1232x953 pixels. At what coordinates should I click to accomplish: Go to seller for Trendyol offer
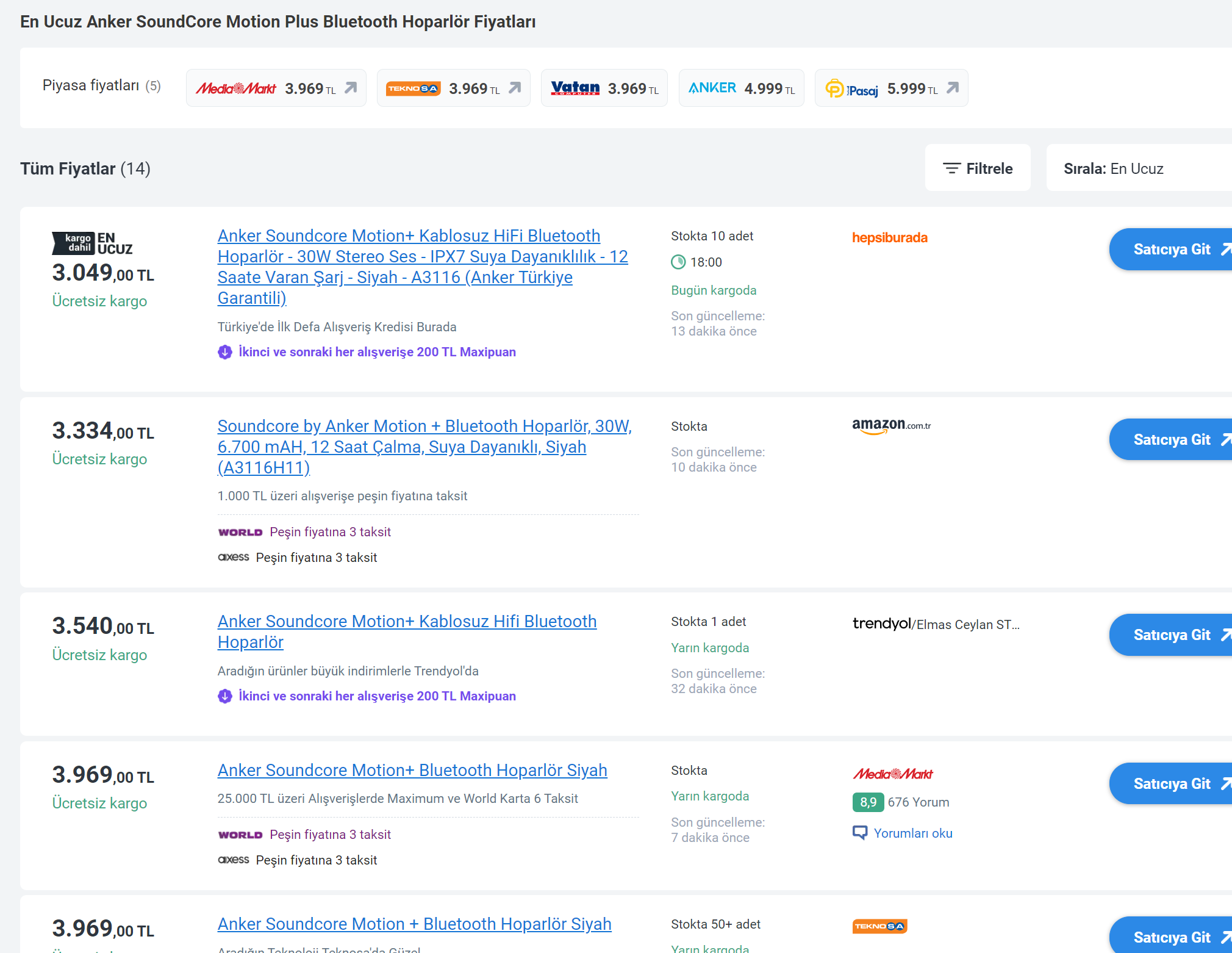point(1171,635)
